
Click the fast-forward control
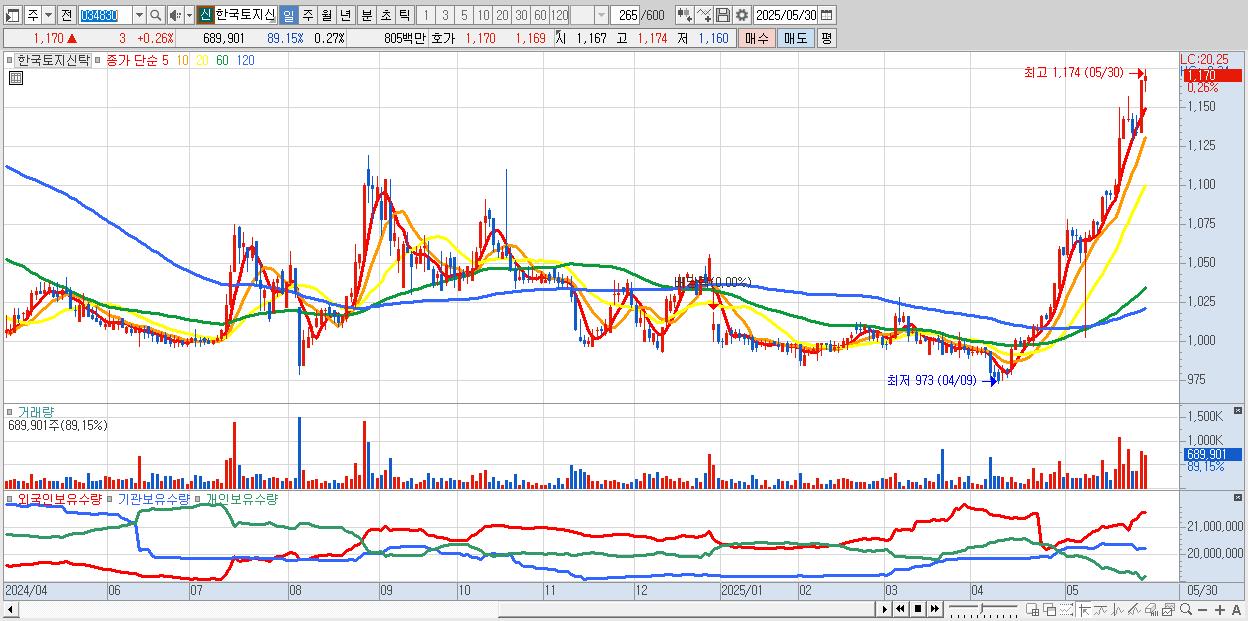tap(934, 609)
